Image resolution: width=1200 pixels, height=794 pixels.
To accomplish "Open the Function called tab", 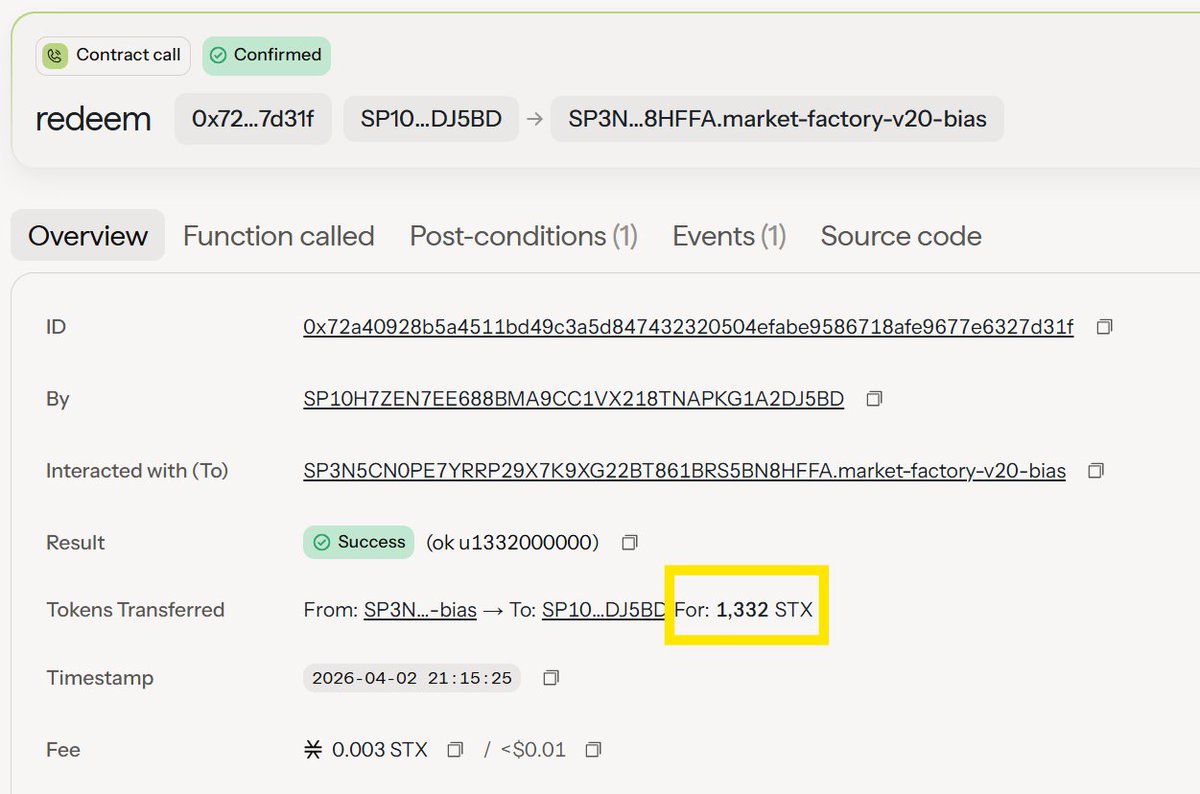I will [x=278, y=236].
